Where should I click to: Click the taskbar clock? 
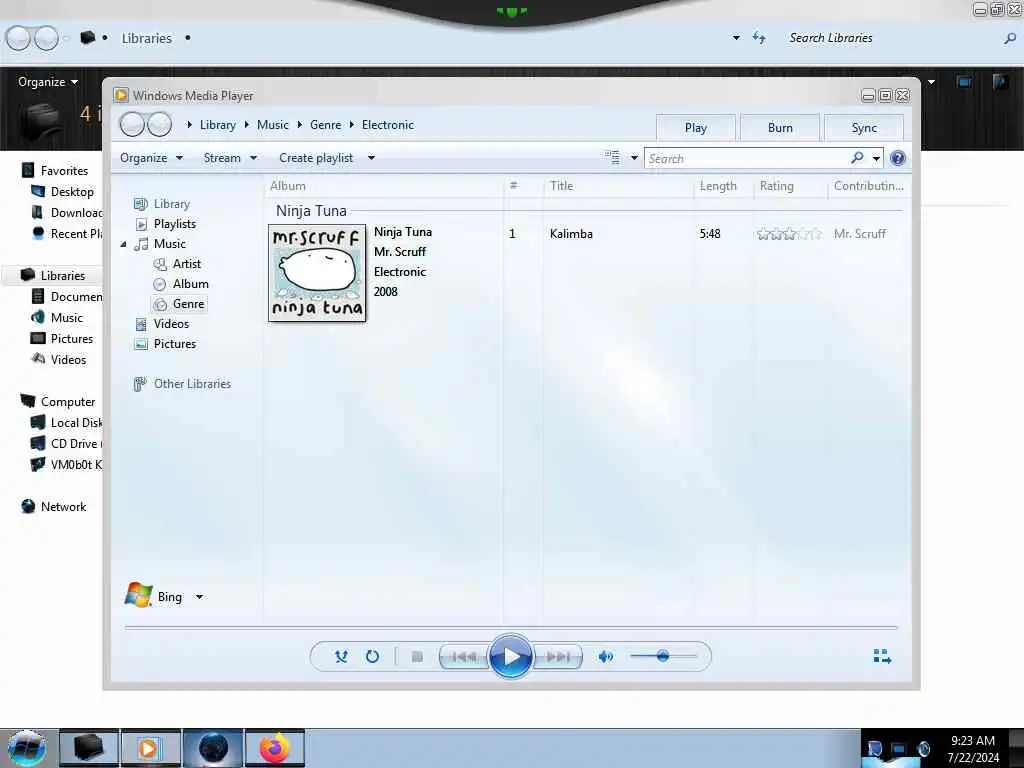pos(973,749)
